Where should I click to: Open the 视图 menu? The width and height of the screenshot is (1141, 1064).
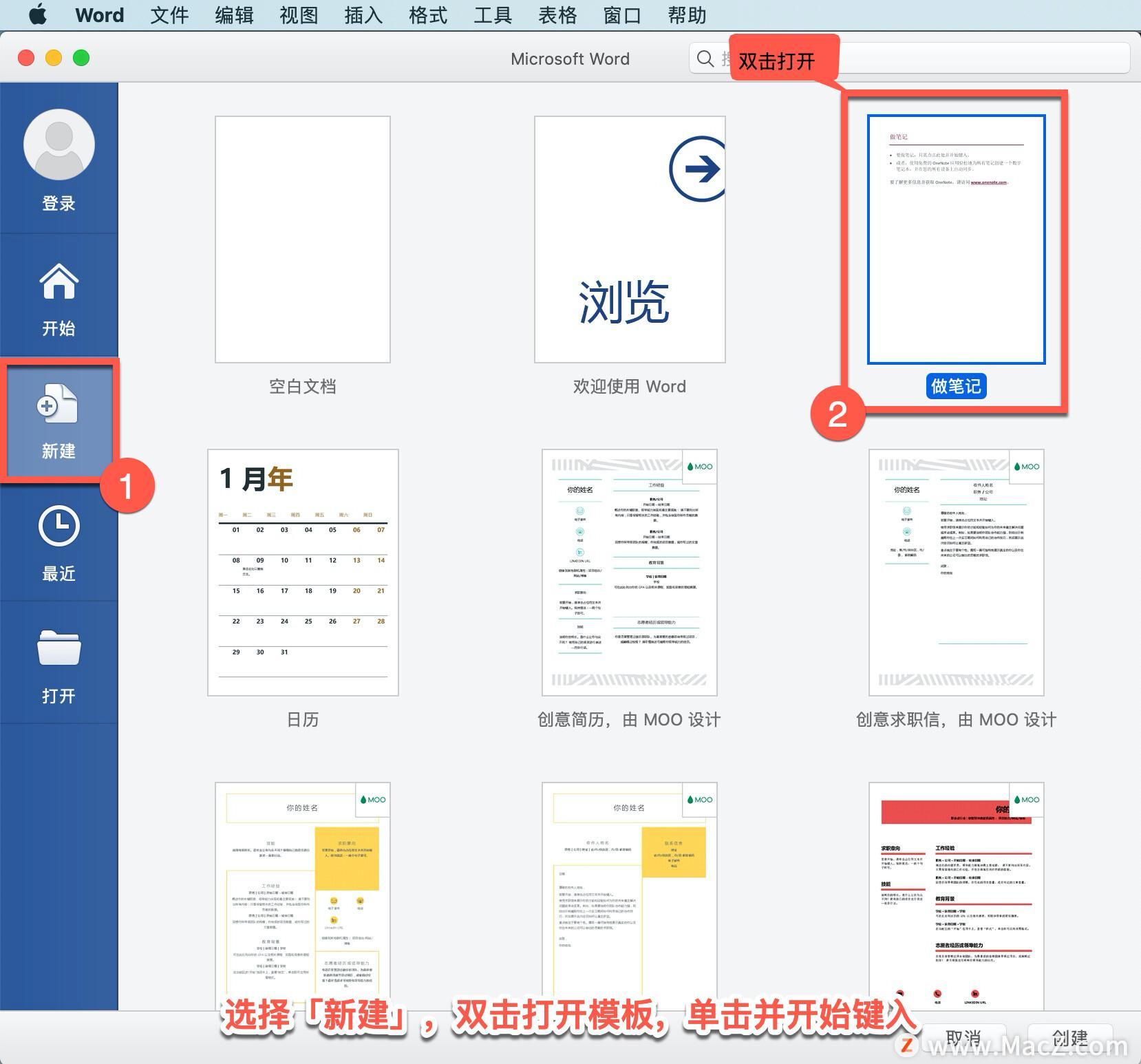pos(299,15)
